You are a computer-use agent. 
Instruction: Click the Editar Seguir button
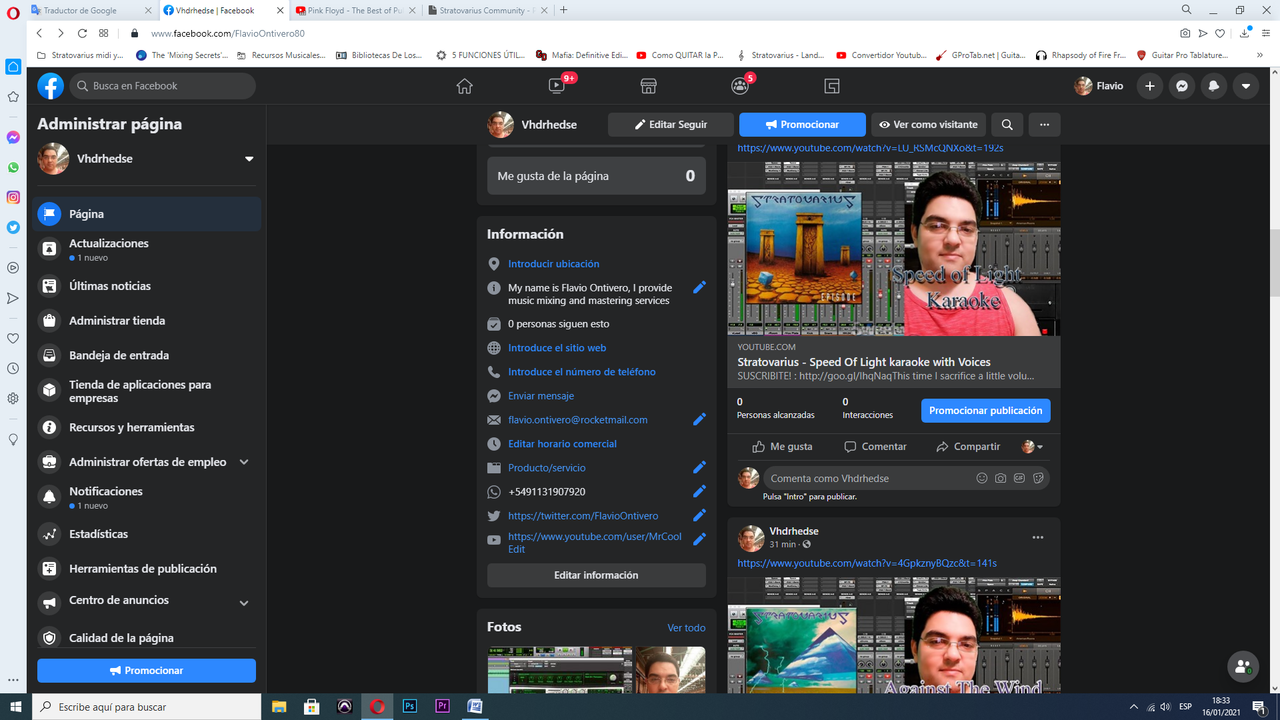[670, 125]
